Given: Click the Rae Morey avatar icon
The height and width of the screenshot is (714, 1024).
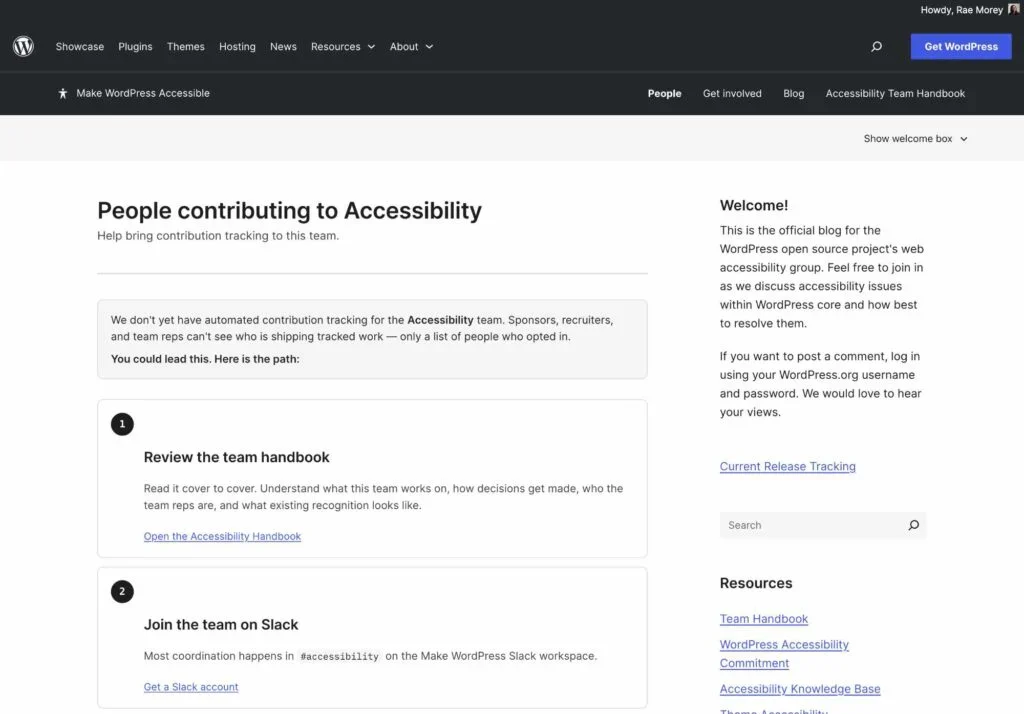Looking at the screenshot, I should click(x=1014, y=9).
